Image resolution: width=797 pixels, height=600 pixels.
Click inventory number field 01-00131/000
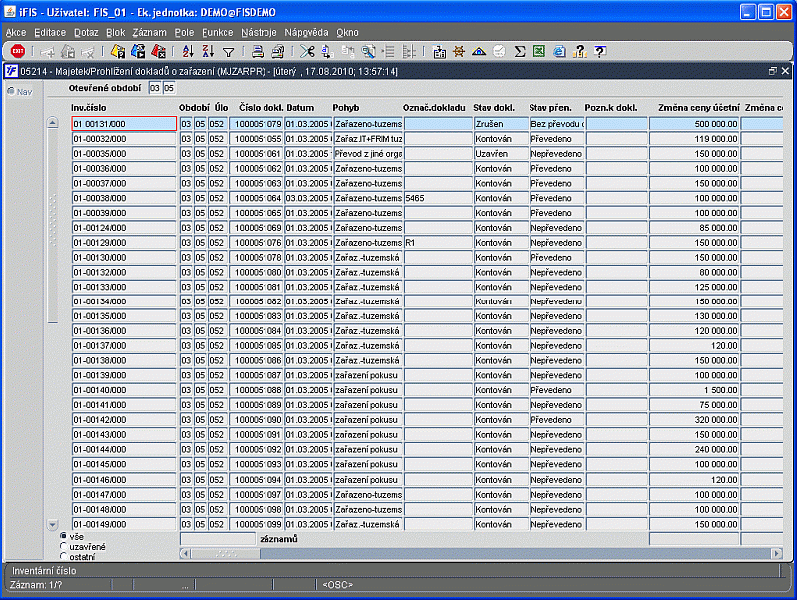point(124,124)
